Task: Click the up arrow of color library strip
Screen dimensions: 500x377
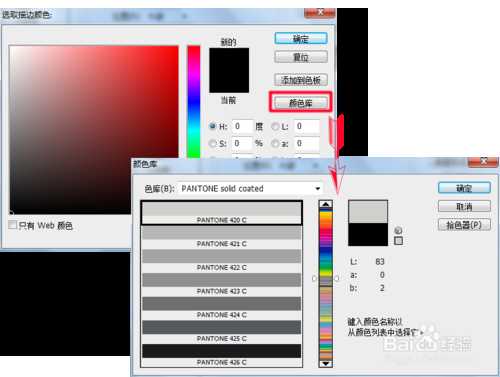Action: [x=326, y=204]
